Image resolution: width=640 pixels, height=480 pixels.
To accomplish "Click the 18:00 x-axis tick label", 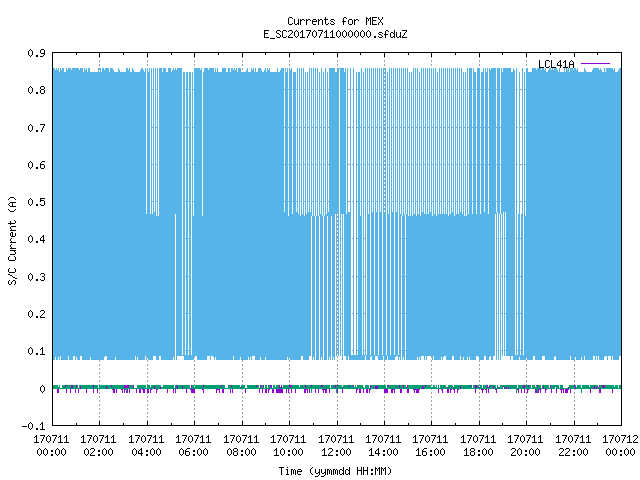I will coord(478,452).
